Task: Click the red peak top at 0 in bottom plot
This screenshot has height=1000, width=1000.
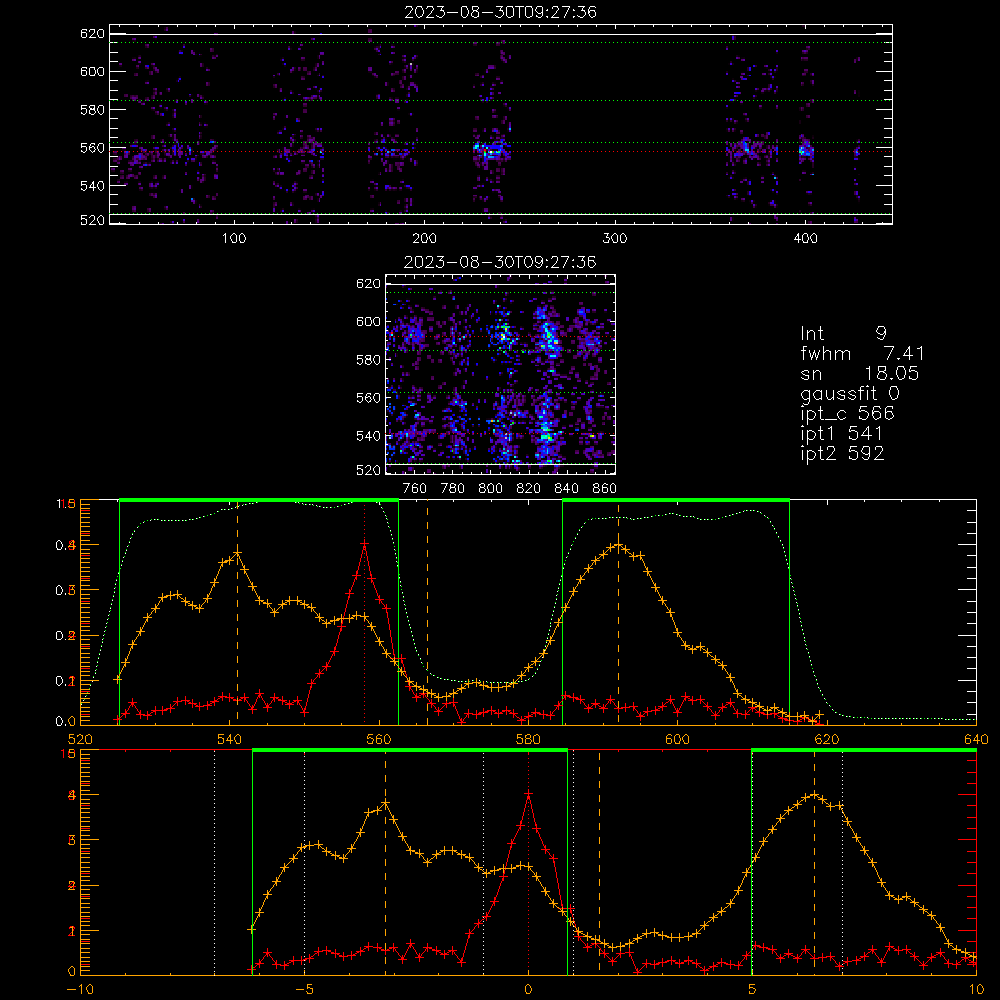Action: click(528, 794)
